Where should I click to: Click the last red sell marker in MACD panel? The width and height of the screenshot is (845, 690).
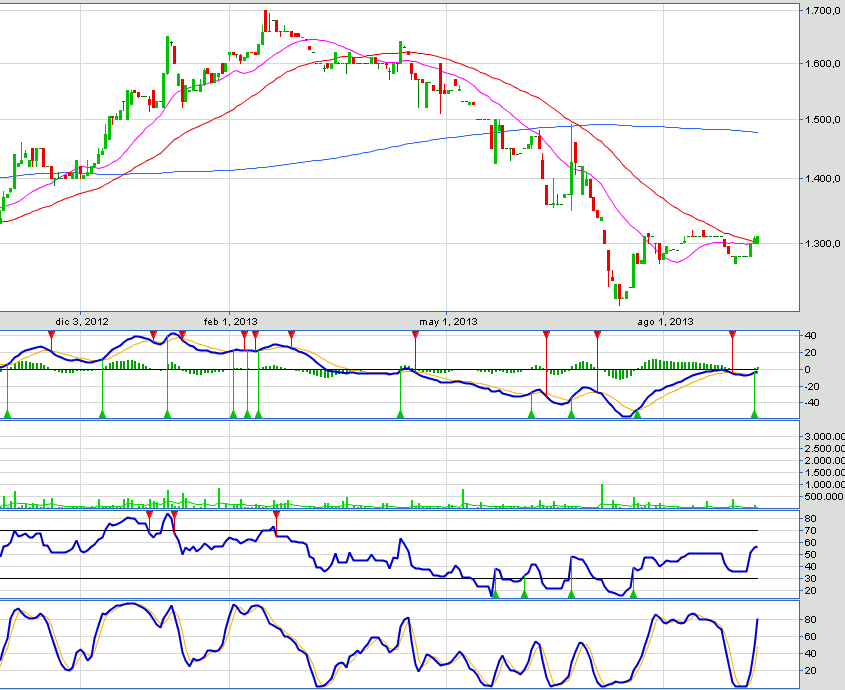coord(732,334)
